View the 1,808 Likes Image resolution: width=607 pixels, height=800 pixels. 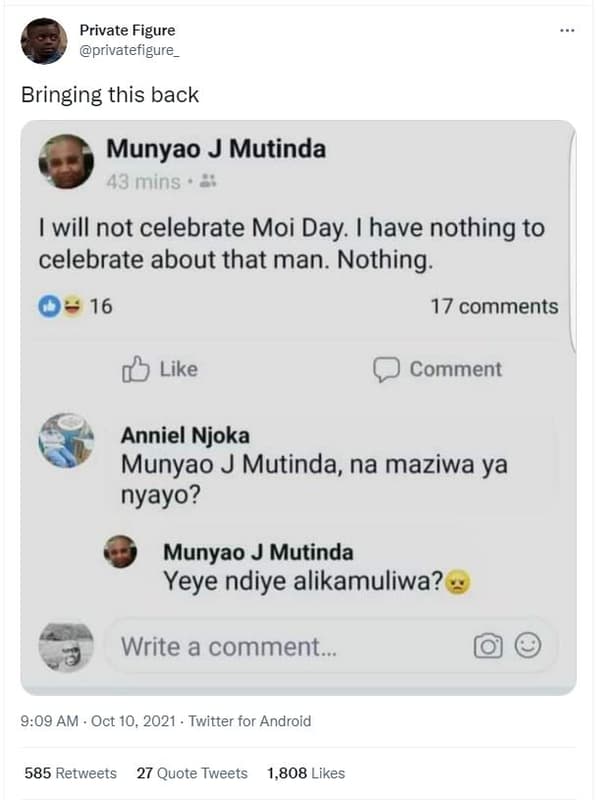click(307, 773)
